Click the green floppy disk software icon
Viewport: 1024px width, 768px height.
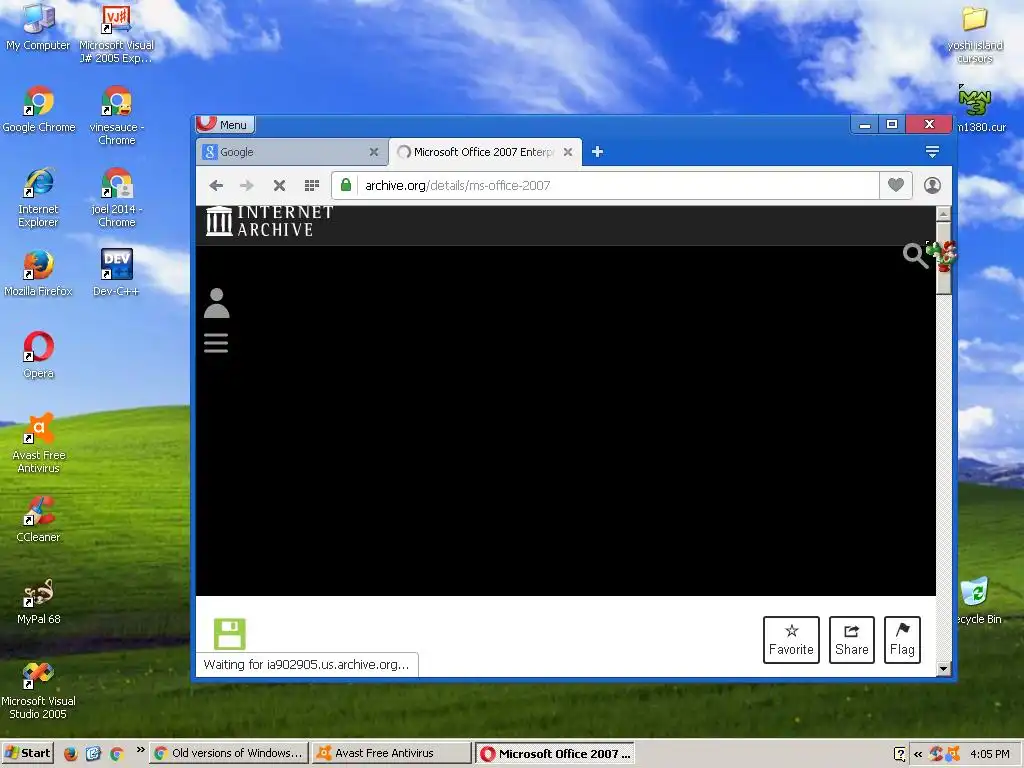coord(230,633)
